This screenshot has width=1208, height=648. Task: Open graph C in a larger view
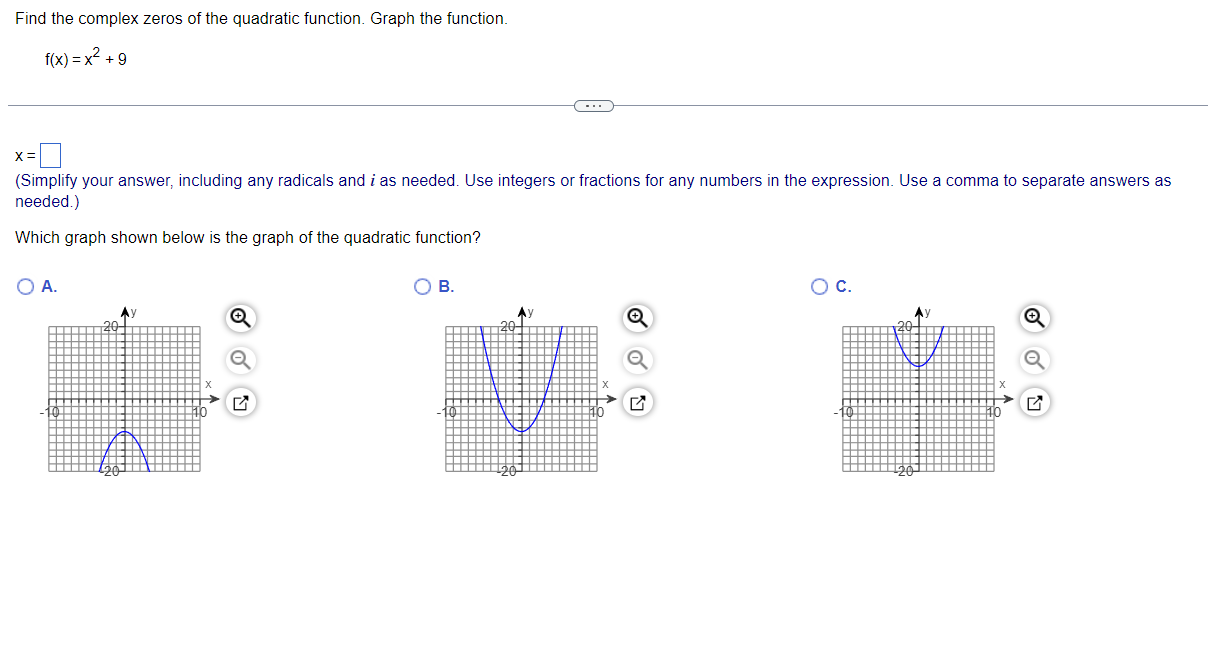point(1034,401)
